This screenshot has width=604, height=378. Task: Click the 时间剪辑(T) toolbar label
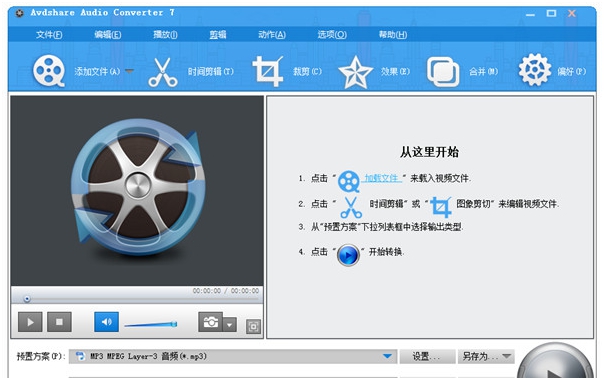[211, 71]
